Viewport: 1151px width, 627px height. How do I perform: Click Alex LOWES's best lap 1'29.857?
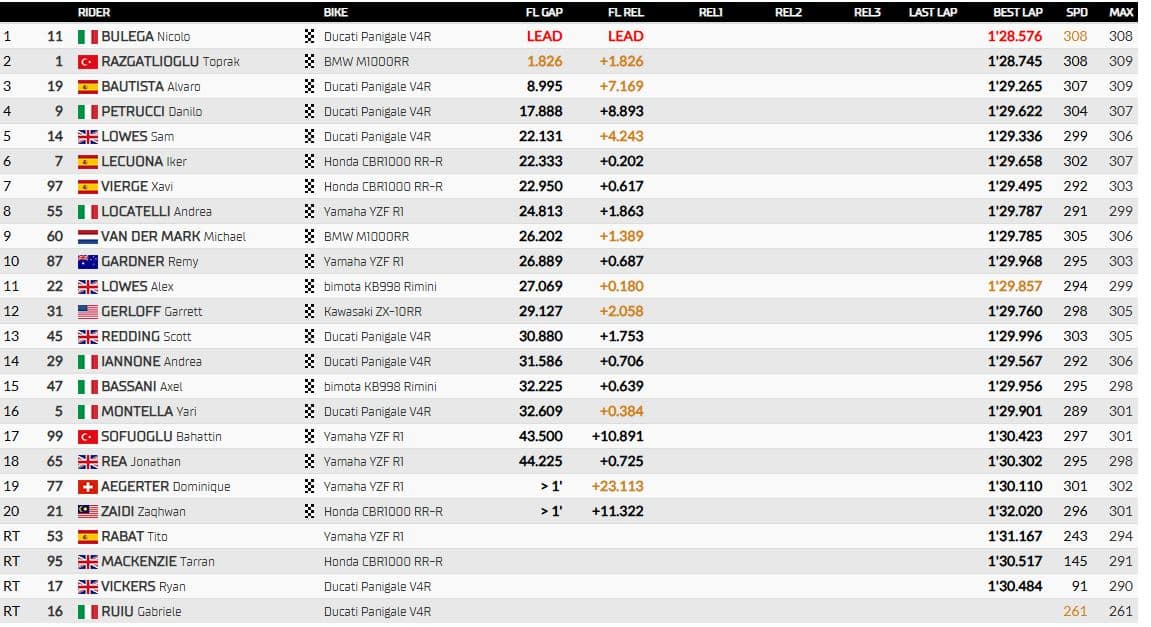point(1014,286)
